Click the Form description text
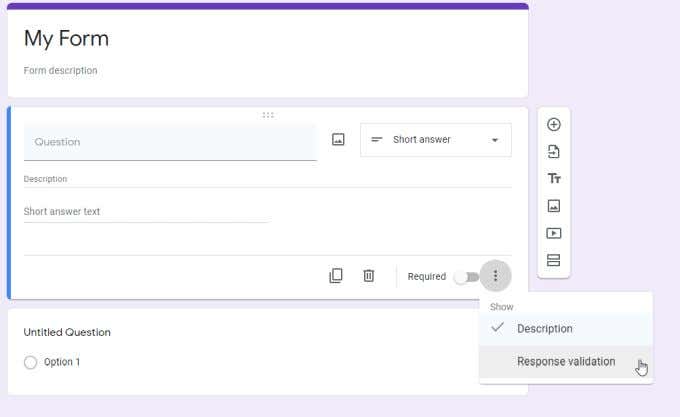Image resolution: width=680 pixels, height=417 pixels. point(60,71)
